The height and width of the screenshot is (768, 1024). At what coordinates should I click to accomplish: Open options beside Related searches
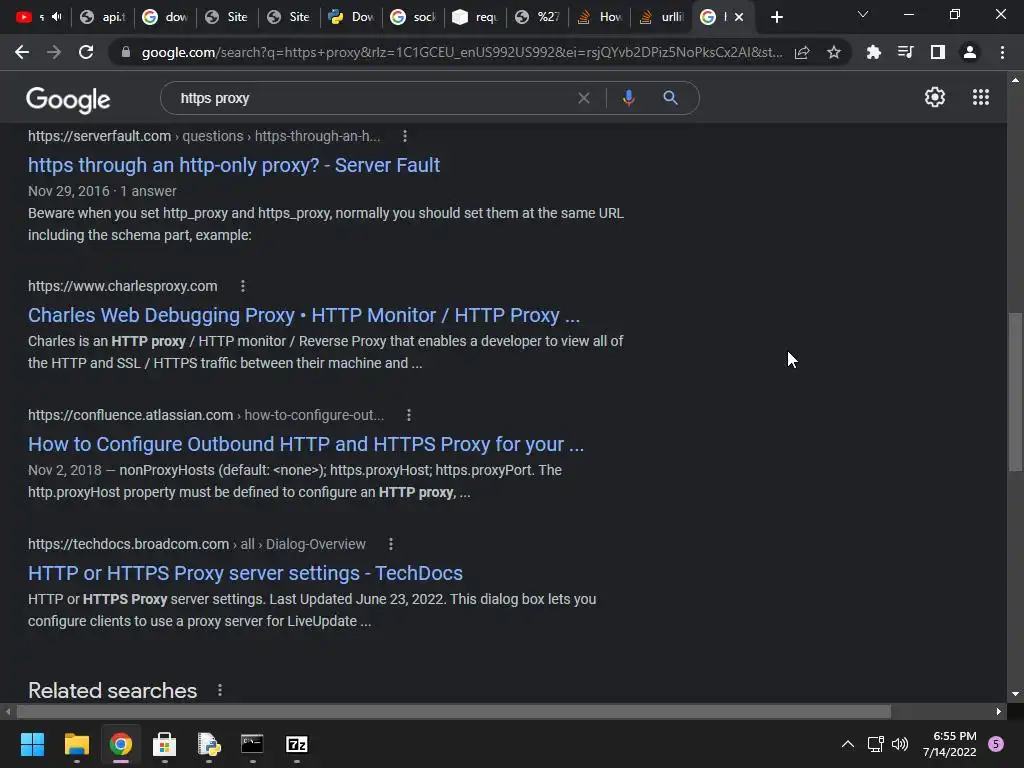click(x=220, y=690)
